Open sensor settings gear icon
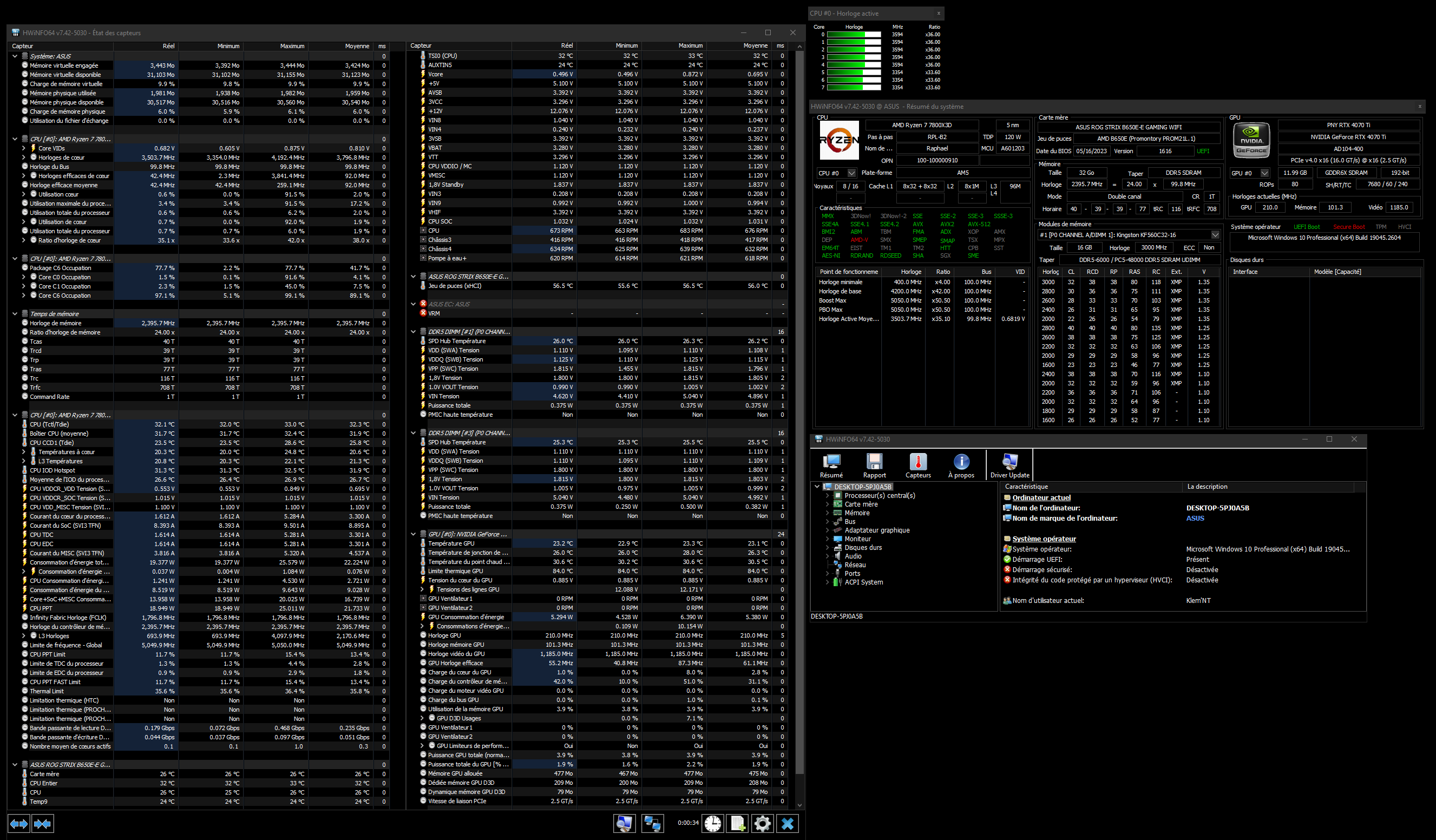Screen dimensions: 1436x840 pyautogui.click(x=763, y=823)
